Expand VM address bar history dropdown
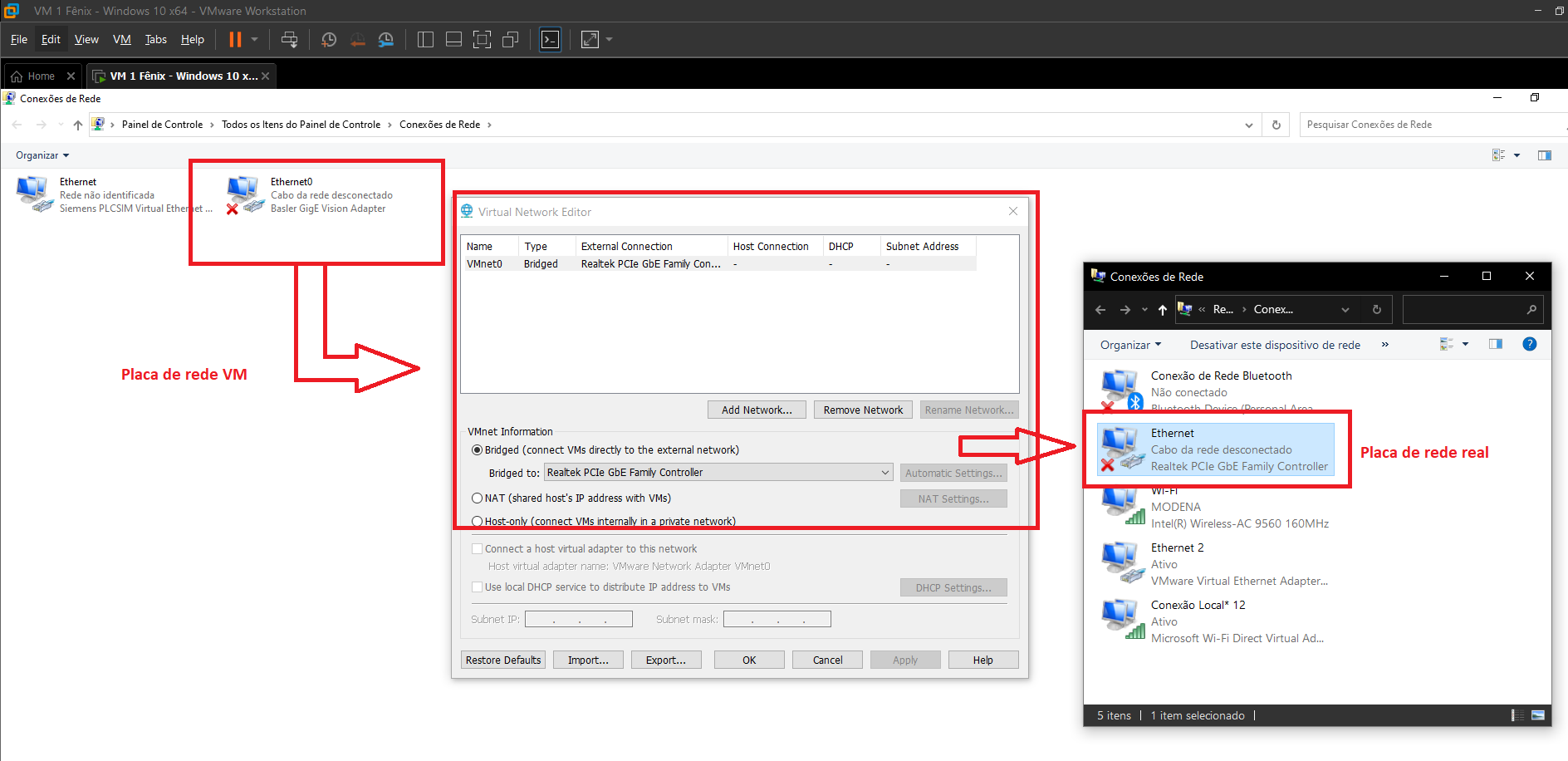 [1249, 125]
